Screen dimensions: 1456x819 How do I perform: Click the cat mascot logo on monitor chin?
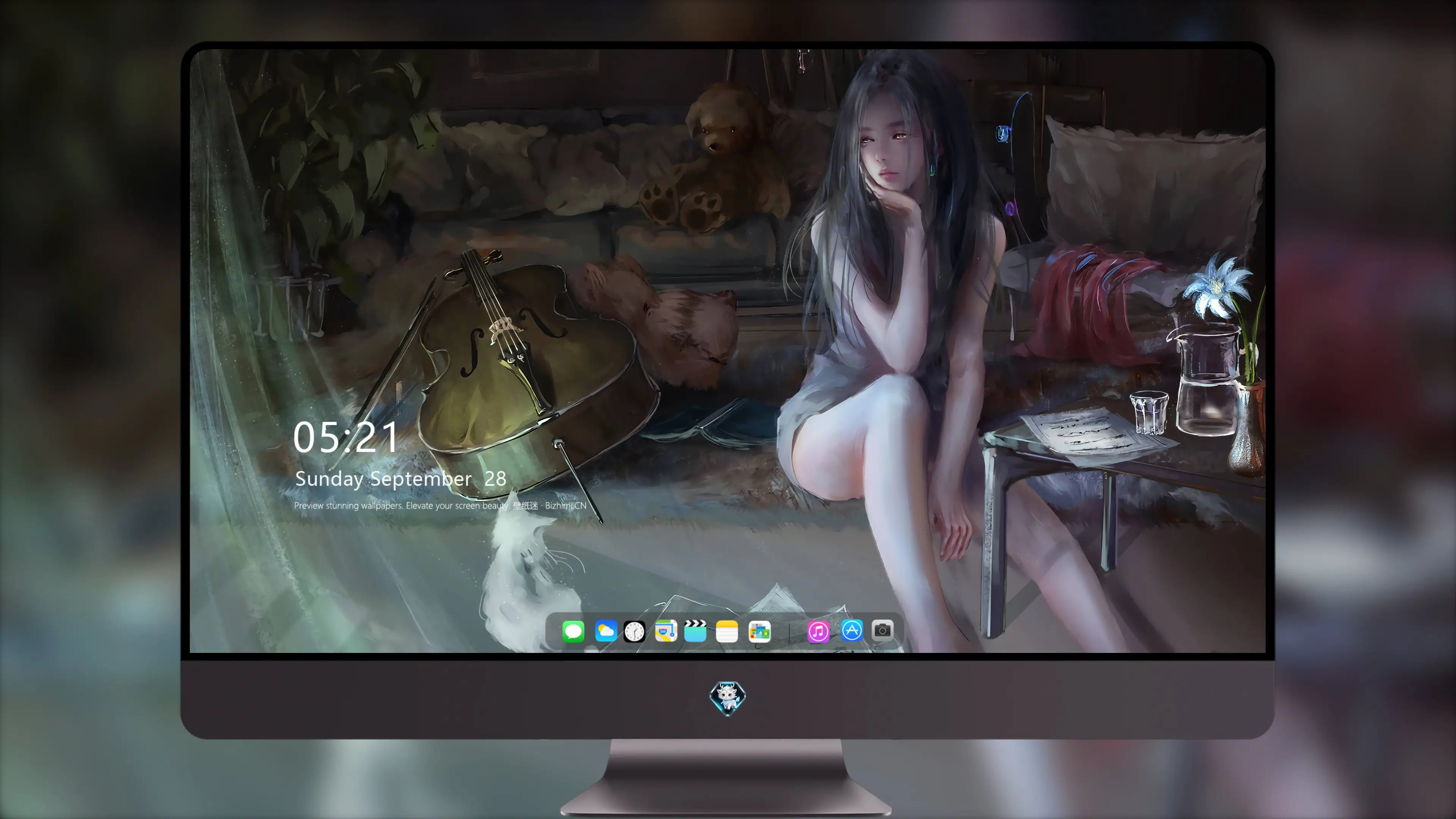[x=728, y=698]
